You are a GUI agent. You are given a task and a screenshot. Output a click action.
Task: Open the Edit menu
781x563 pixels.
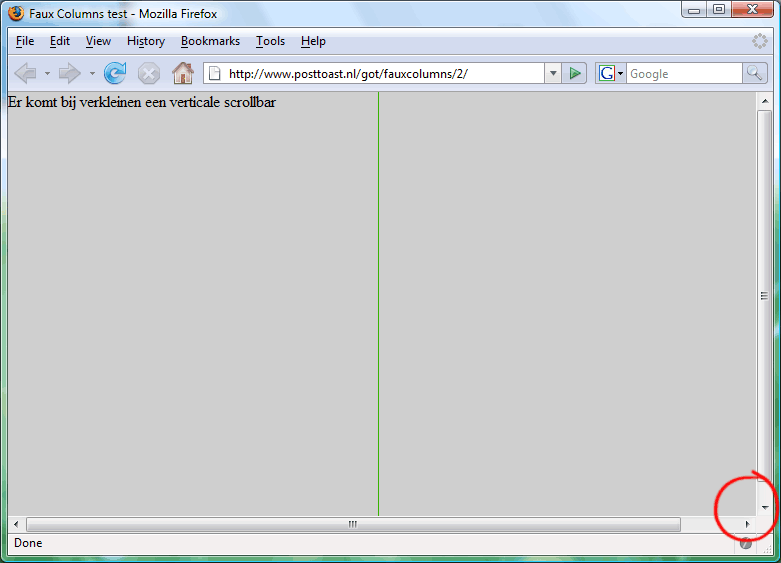(x=60, y=41)
